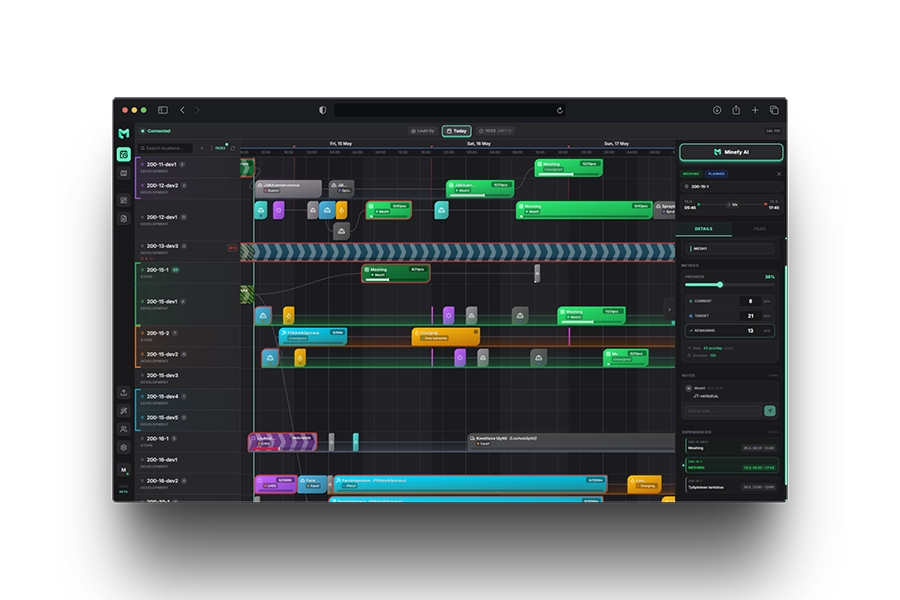Open the 200-15-dev1 Meshing dependency card
Screen dimensions: 900x600
pyautogui.click(x=731, y=445)
